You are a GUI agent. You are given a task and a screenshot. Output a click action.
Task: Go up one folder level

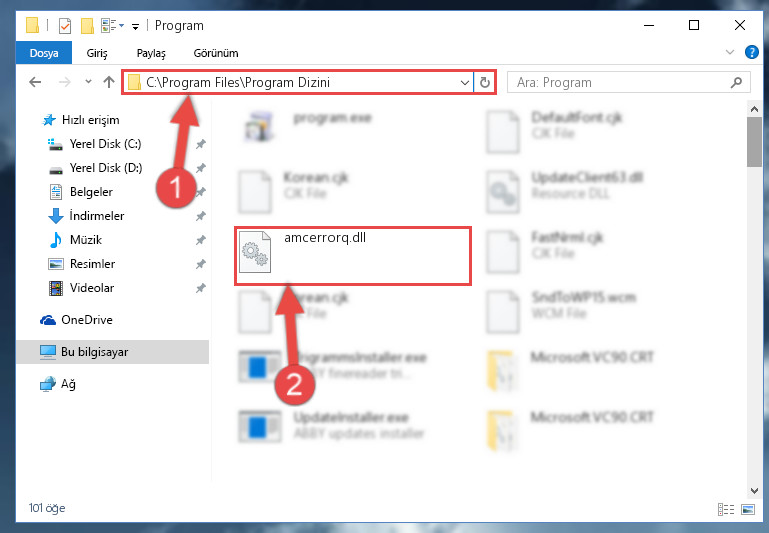109,82
